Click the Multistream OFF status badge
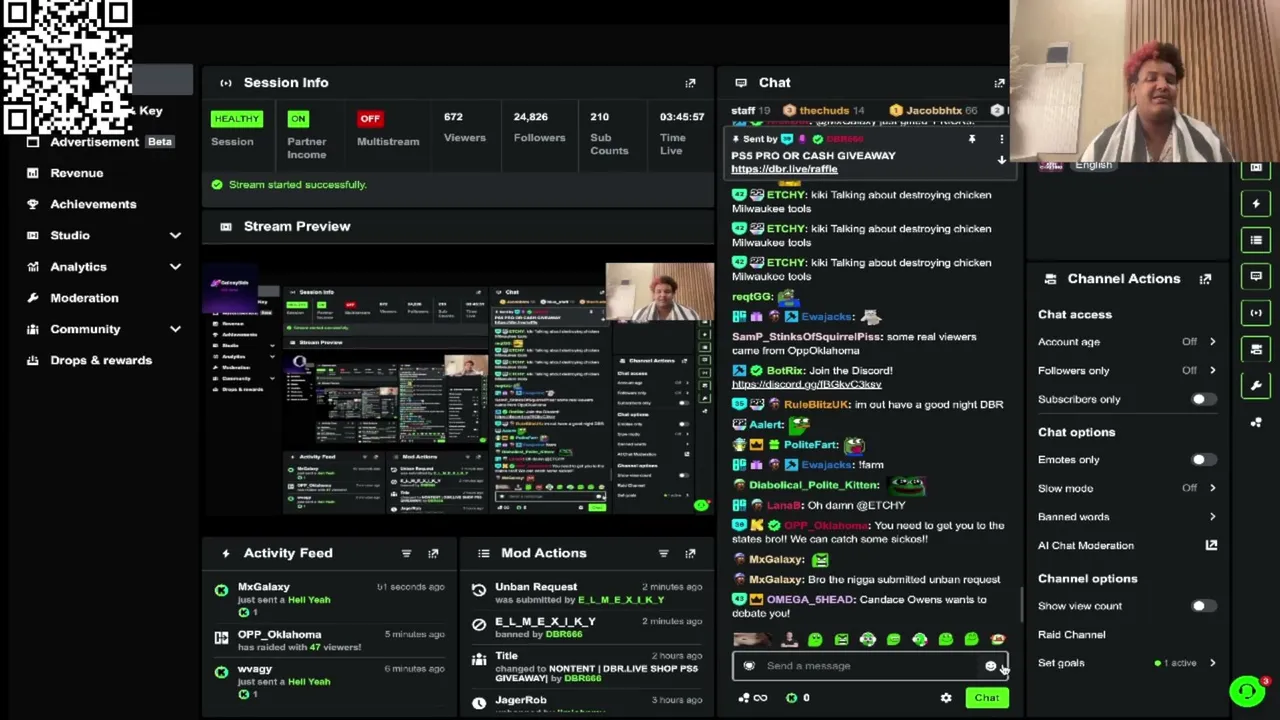The width and height of the screenshot is (1280, 720). click(x=370, y=119)
